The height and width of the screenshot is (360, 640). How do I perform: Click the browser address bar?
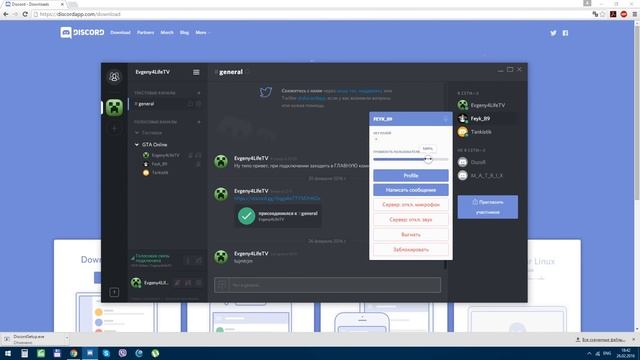click(310, 14)
